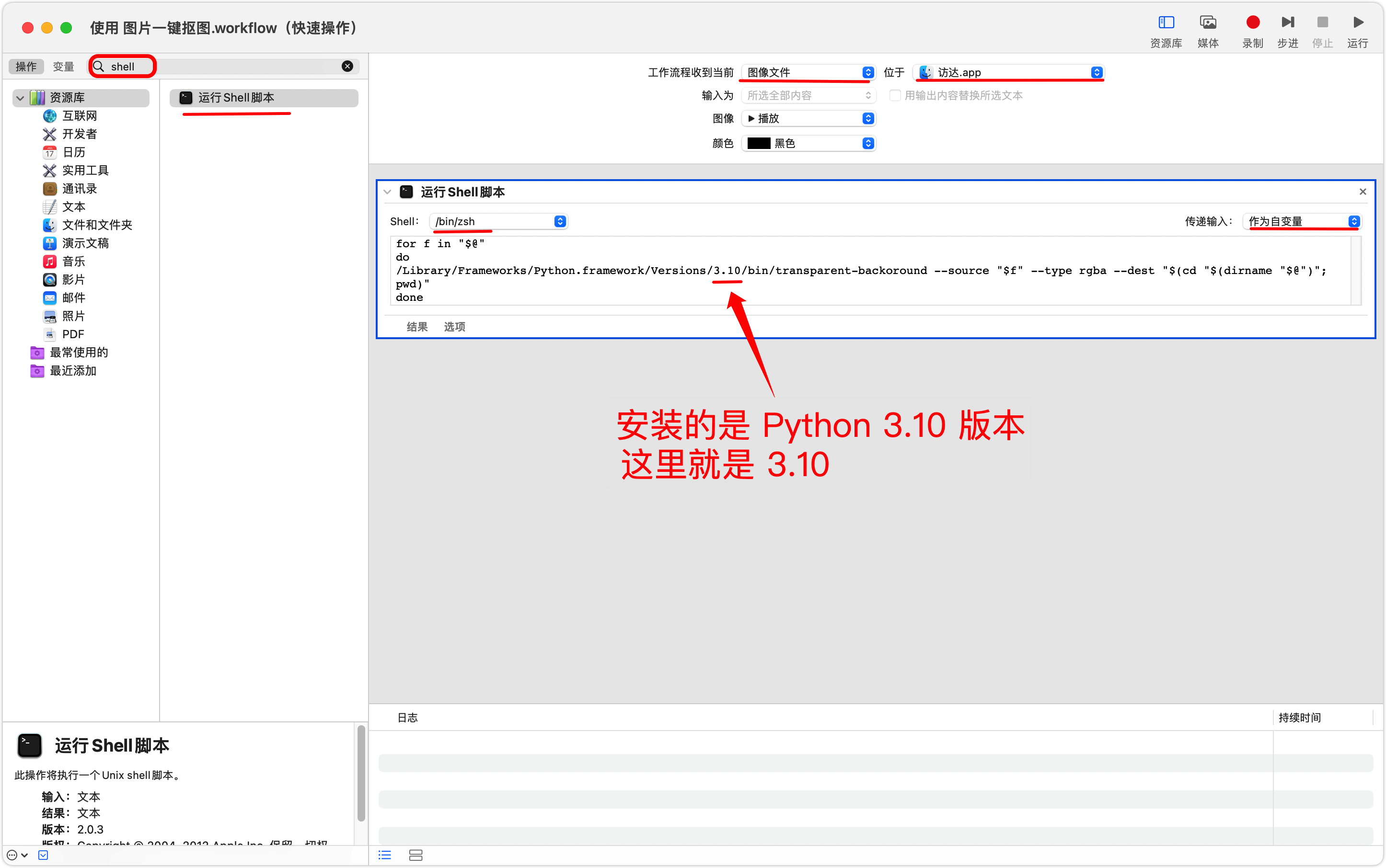The image size is (1386, 868).
Task: Click 持续时间 column header
Action: click(x=1299, y=718)
